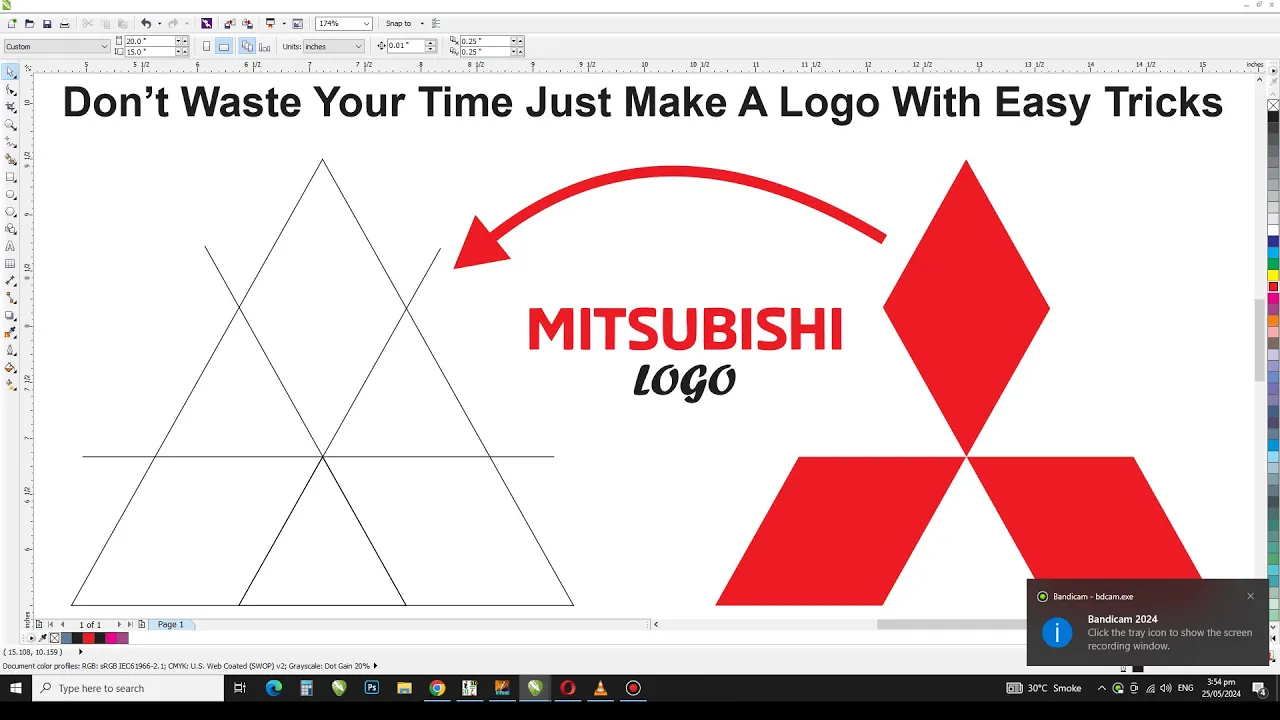The height and width of the screenshot is (720, 1280).
Task: Switch to the Page 1 tab
Action: (x=171, y=624)
